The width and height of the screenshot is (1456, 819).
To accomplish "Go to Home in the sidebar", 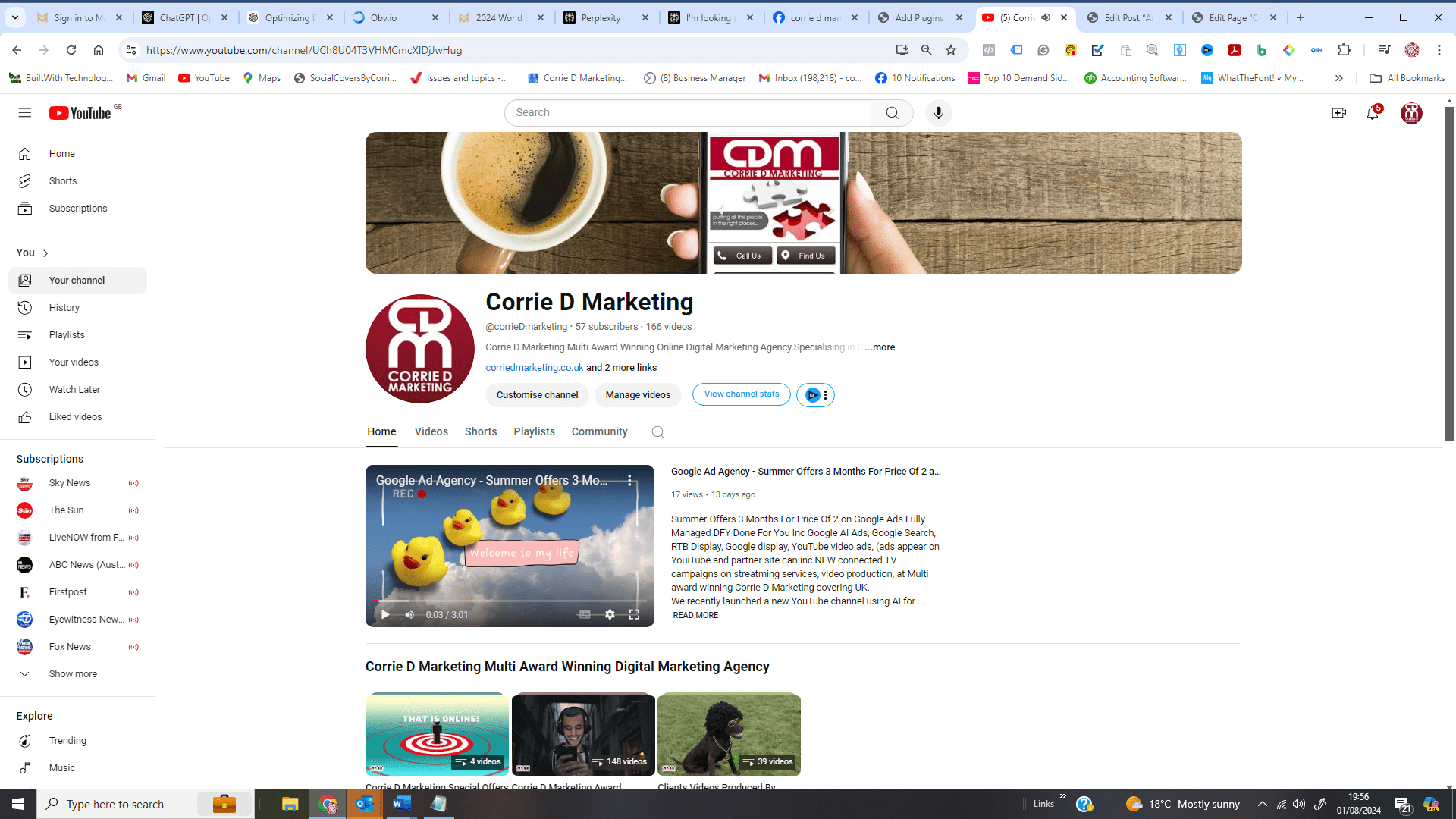I will point(77,154).
